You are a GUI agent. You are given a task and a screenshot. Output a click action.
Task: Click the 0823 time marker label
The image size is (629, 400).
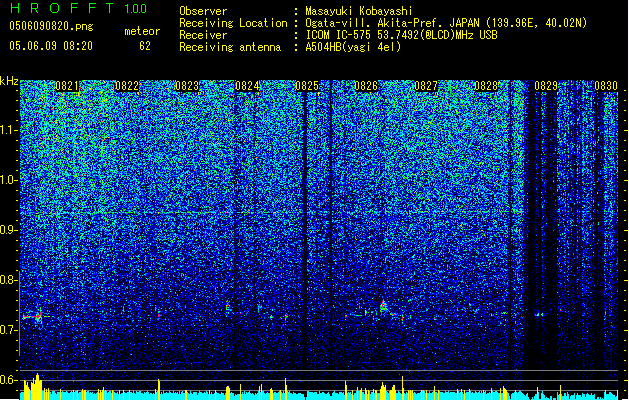(x=187, y=86)
